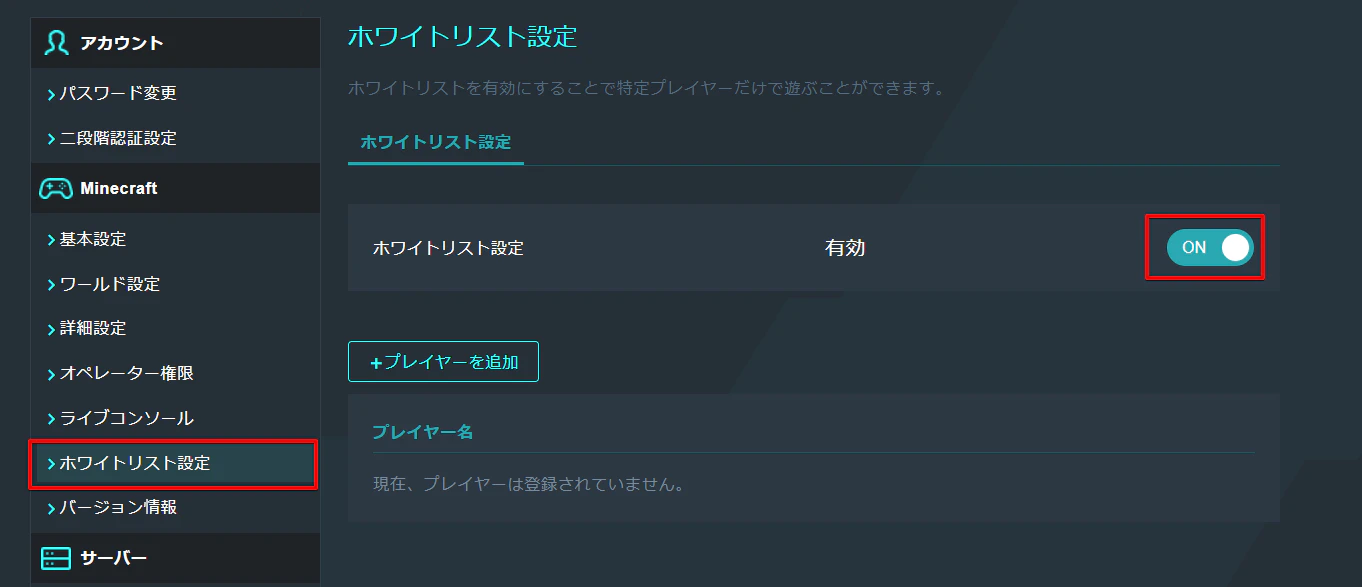Viewport: 1362px width, 587px height.
Task: Click chevron icon beside パスワード変更
Action: point(51,94)
